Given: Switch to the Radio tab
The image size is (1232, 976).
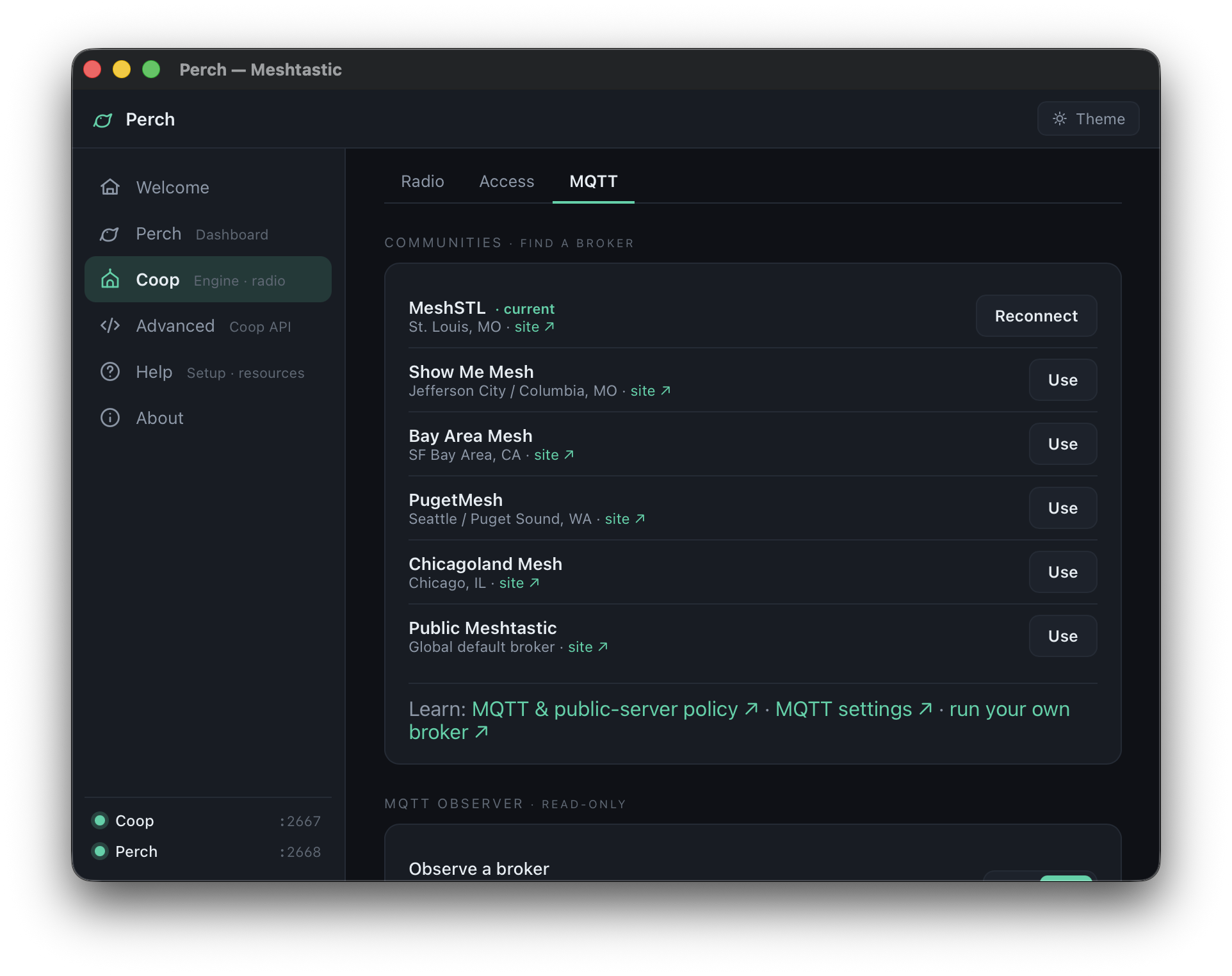Looking at the screenshot, I should pyautogui.click(x=423, y=181).
